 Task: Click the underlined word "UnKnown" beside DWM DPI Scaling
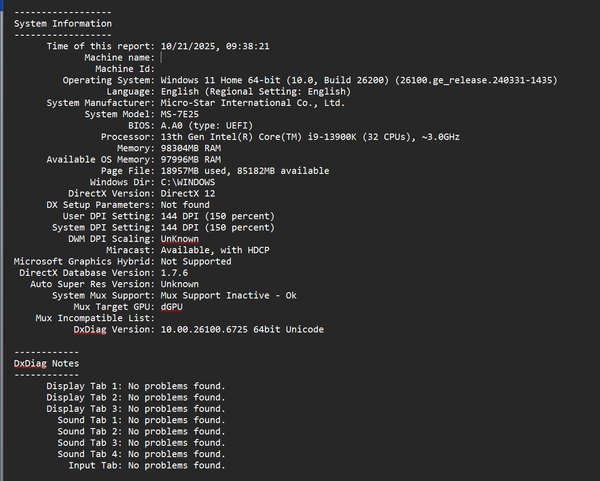pyautogui.click(x=180, y=239)
